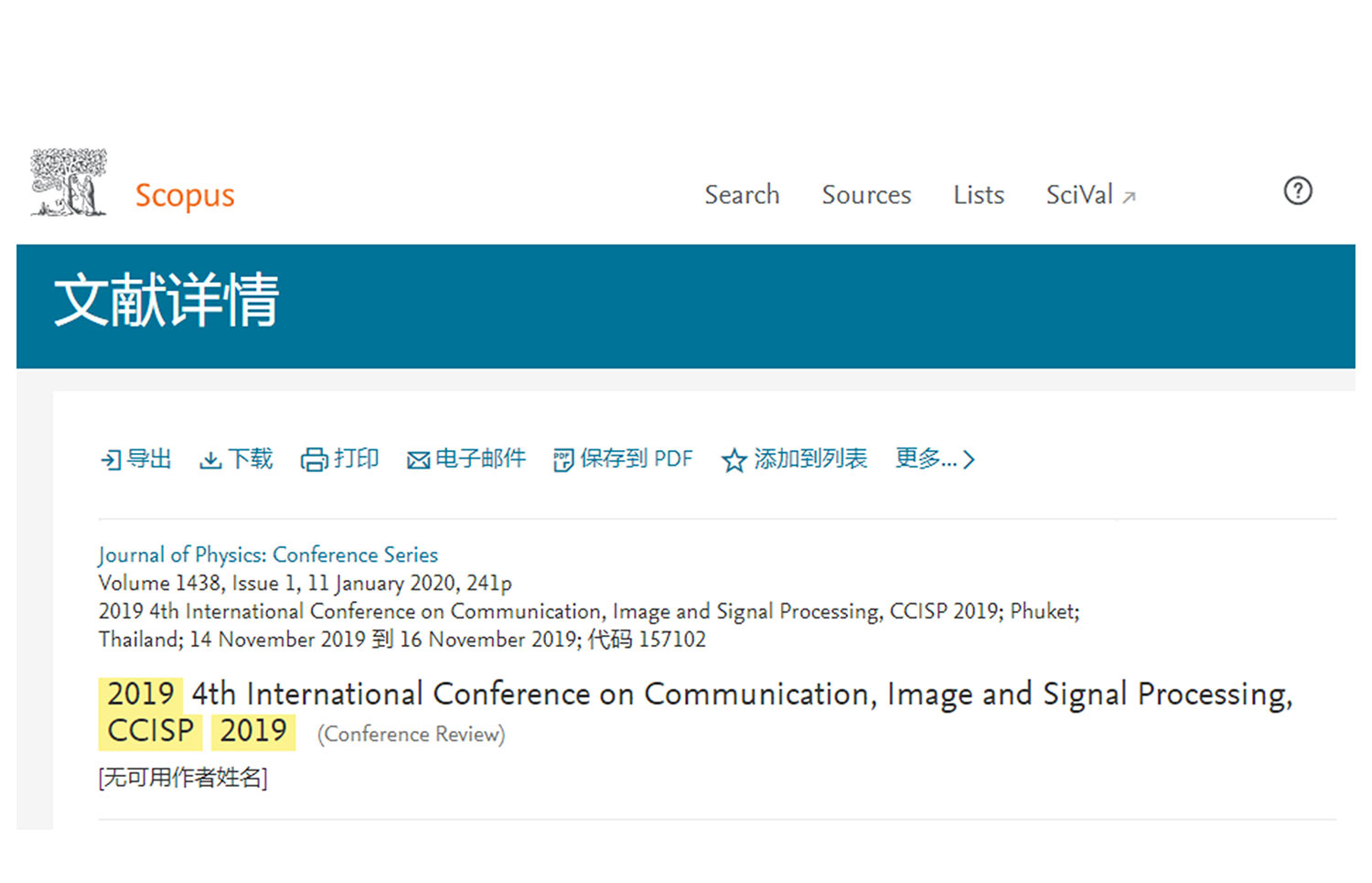Click the highlighted CCISP keyword in title

coord(151,731)
